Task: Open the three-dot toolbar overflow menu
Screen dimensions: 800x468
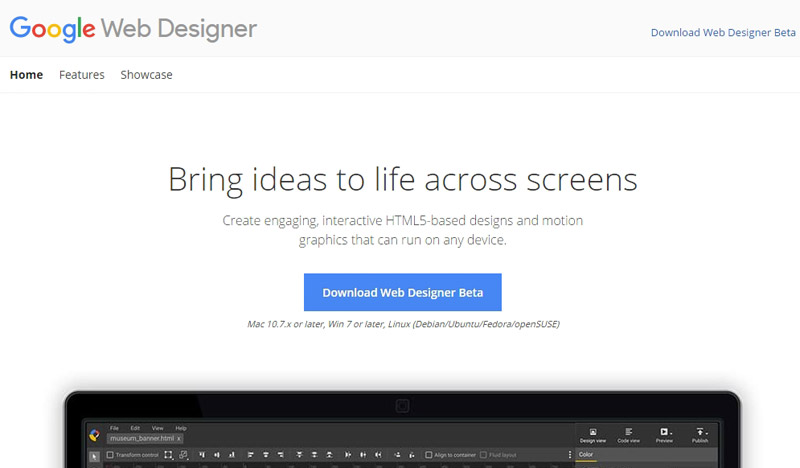Action: (570, 455)
